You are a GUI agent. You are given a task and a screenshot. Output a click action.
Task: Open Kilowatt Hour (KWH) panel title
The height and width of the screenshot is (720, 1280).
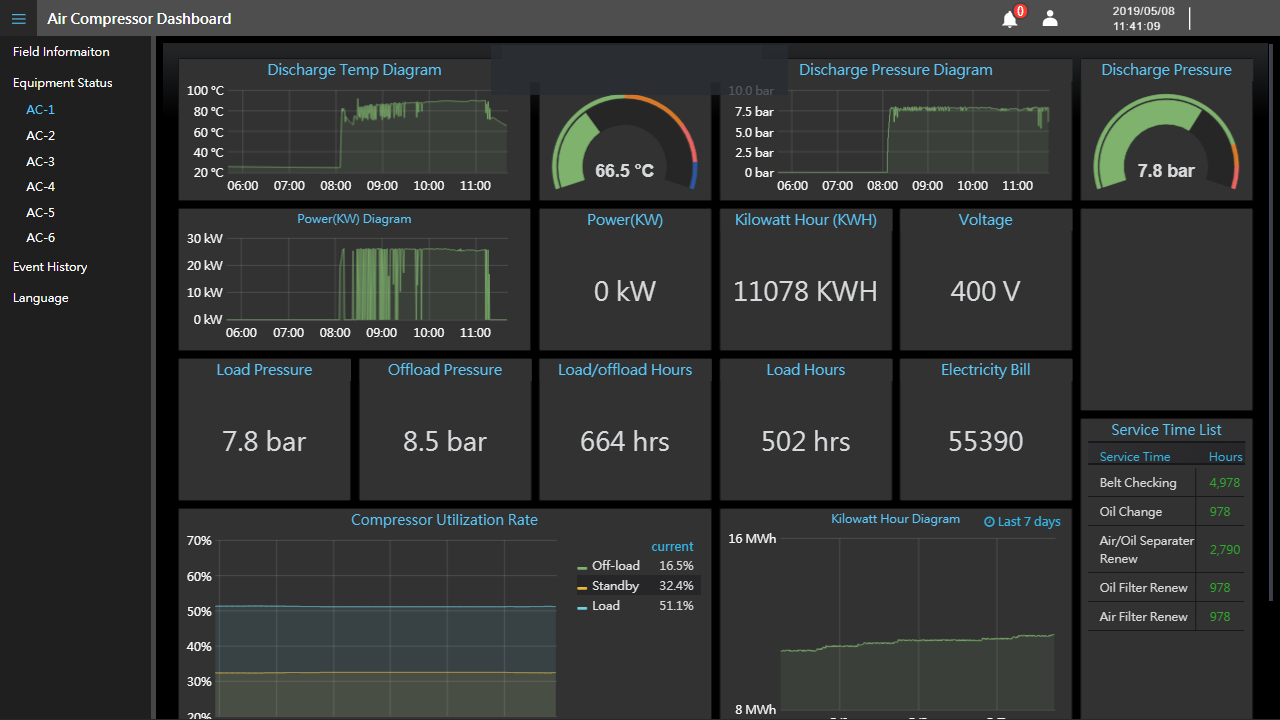(x=806, y=220)
